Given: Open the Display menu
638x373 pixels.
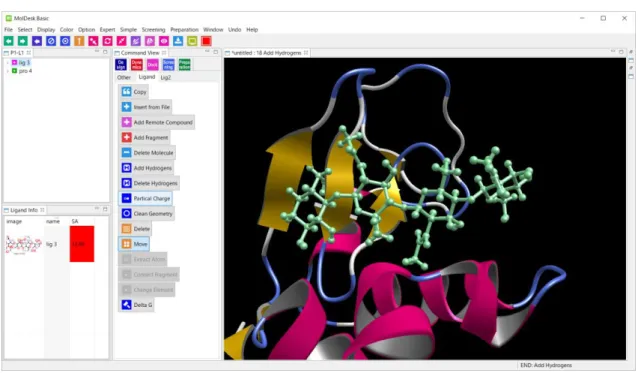Looking at the screenshot, I should (46, 30).
